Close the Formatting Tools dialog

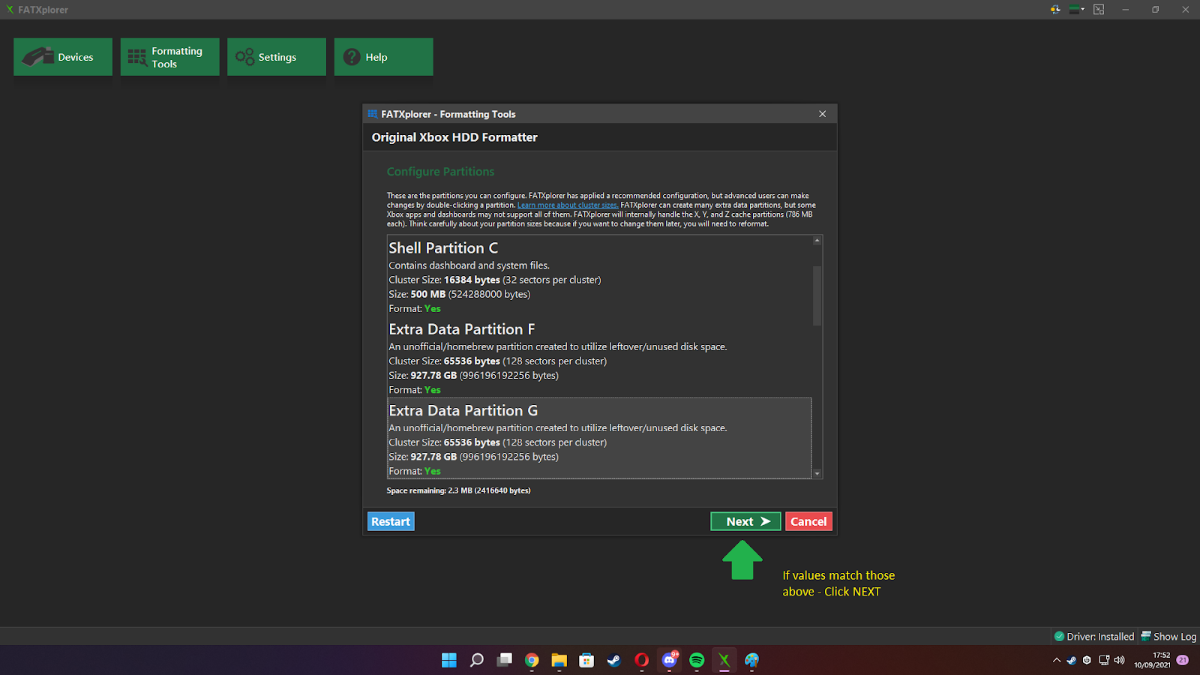[x=823, y=114]
